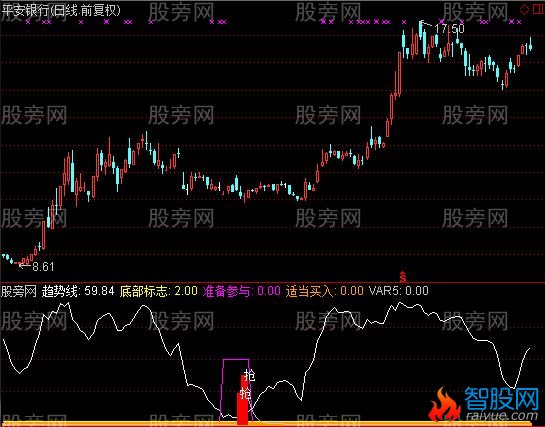Click the red diamond icon at chart corner
The width and height of the screenshot is (545, 427).
click(x=524, y=9)
